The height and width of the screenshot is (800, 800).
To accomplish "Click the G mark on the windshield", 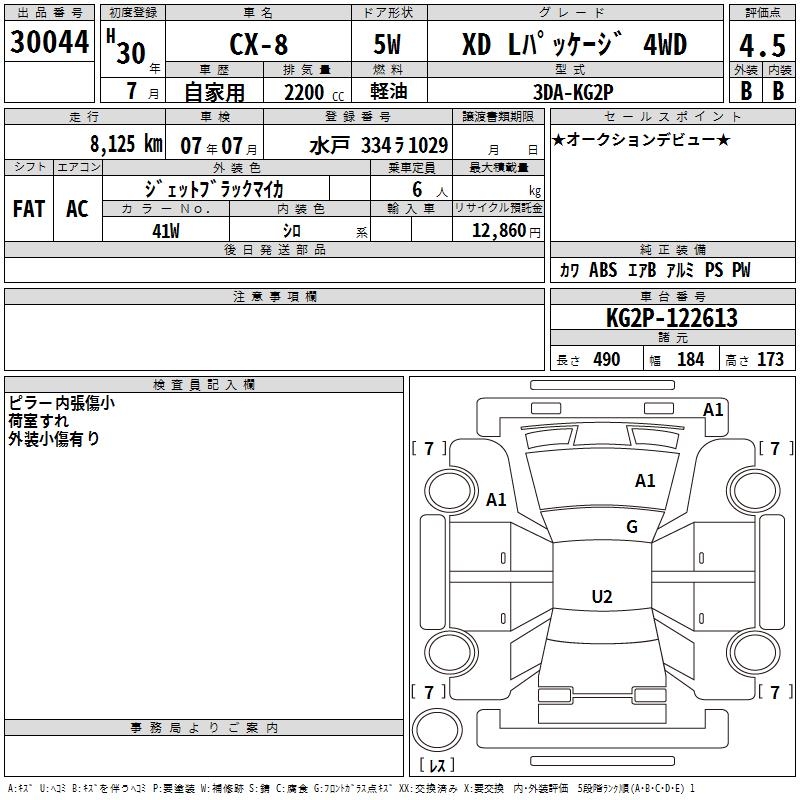I will pos(632,527).
